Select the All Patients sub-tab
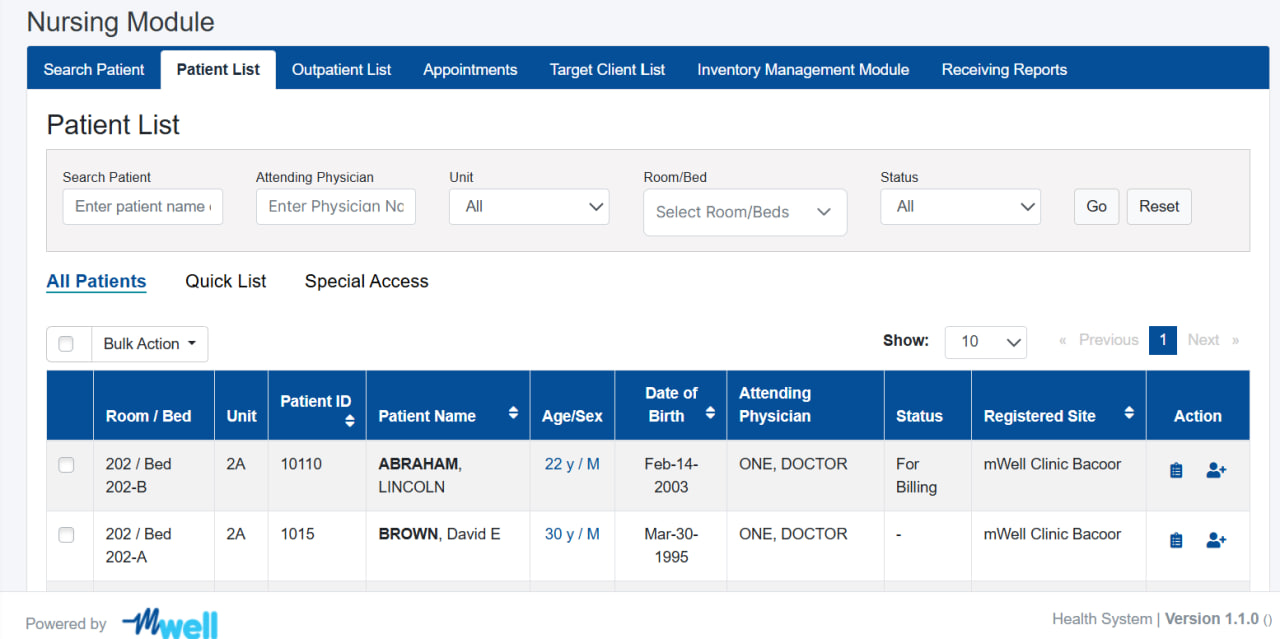Image resolution: width=1280 pixels, height=639 pixels. coord(97,282)
